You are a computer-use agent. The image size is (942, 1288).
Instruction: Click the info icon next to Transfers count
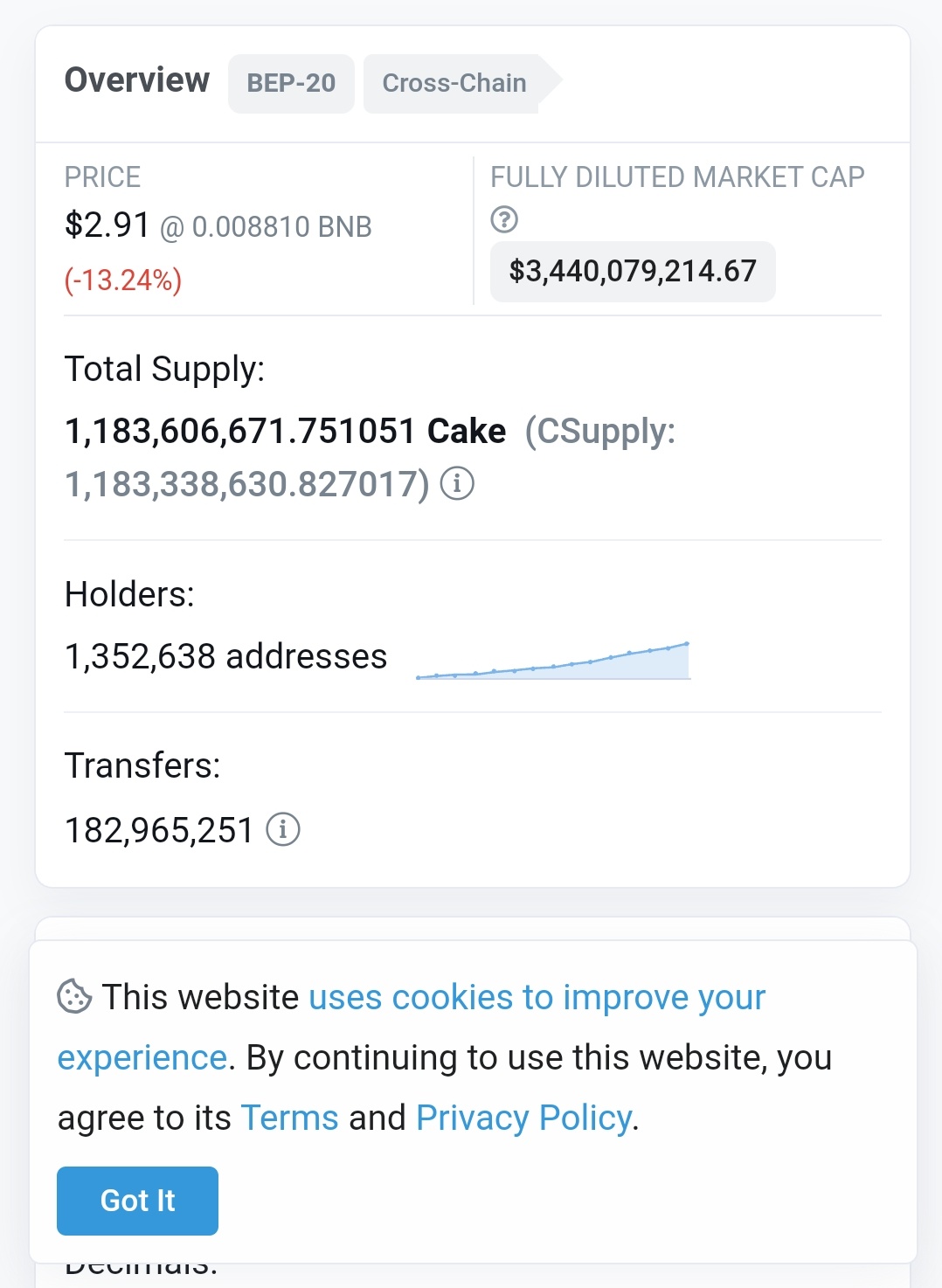pyautogui.click(x=282, y=829)
